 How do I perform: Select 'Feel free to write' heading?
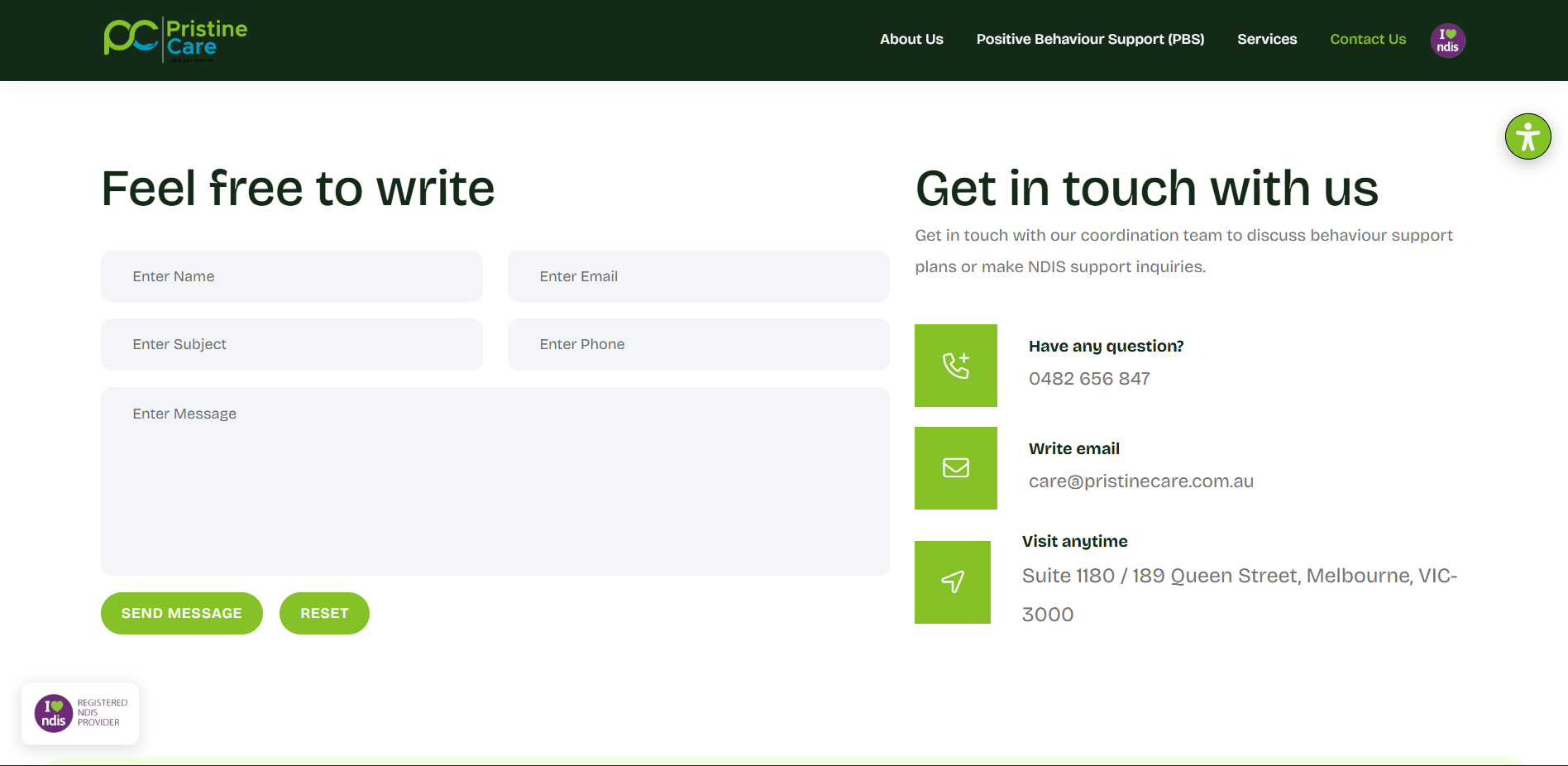[x=298, y=188]
